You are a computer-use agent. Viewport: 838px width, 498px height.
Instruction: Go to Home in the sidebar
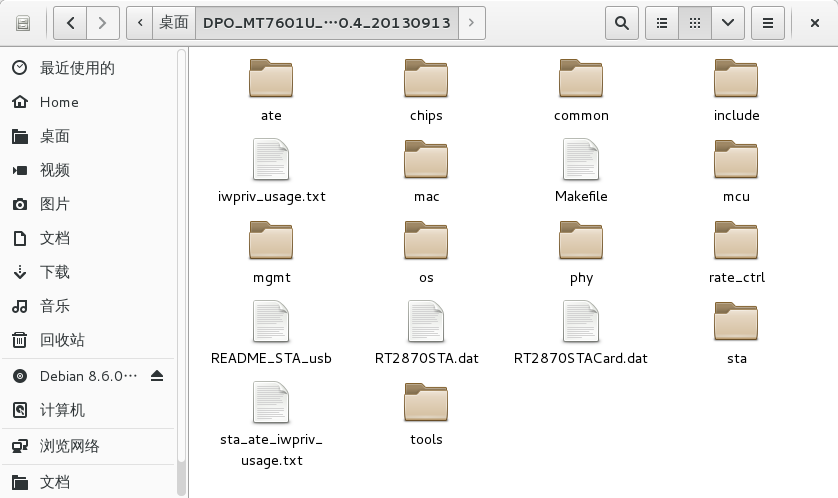click(88, 102)
